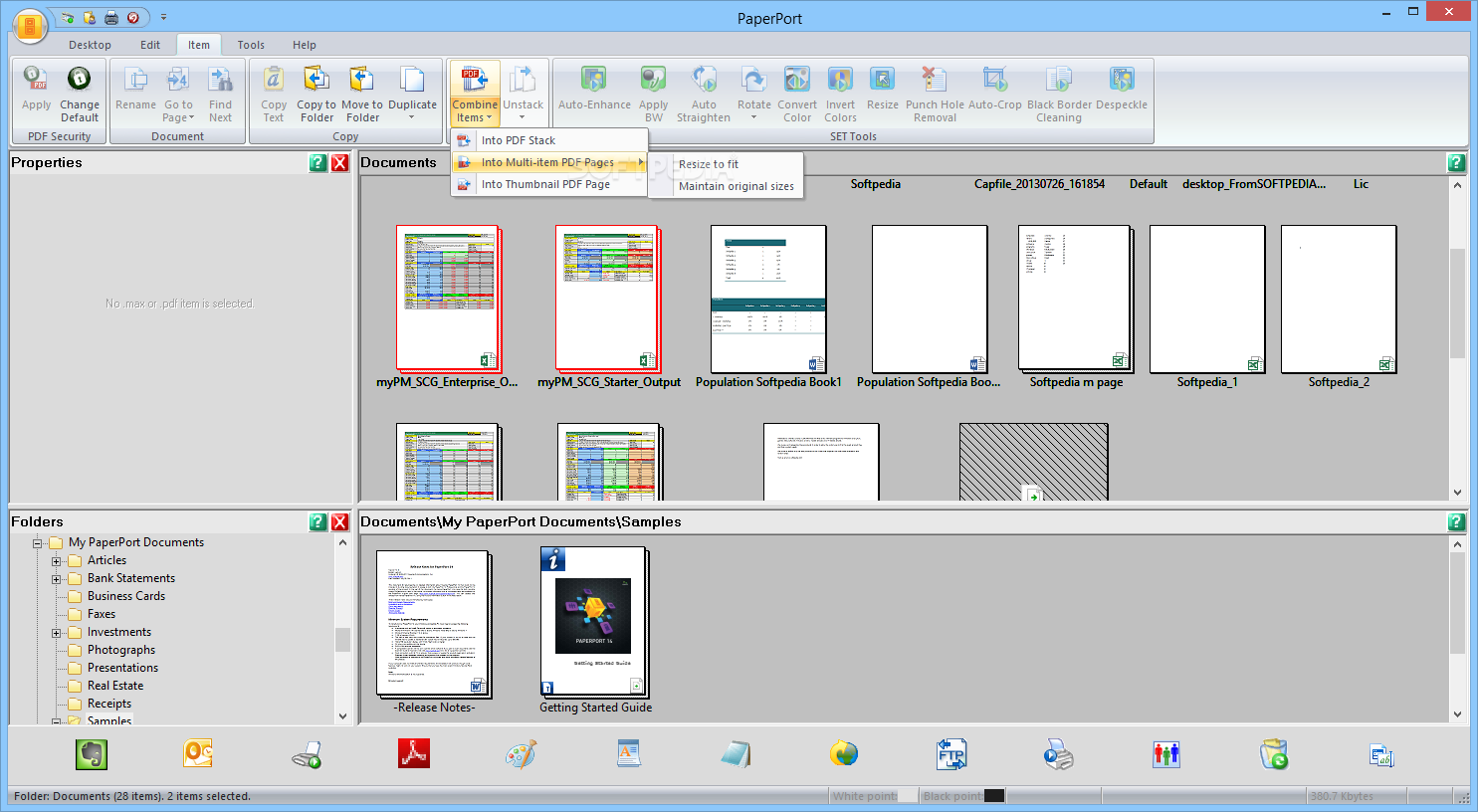Select the Rename document tool

point(135,88)
